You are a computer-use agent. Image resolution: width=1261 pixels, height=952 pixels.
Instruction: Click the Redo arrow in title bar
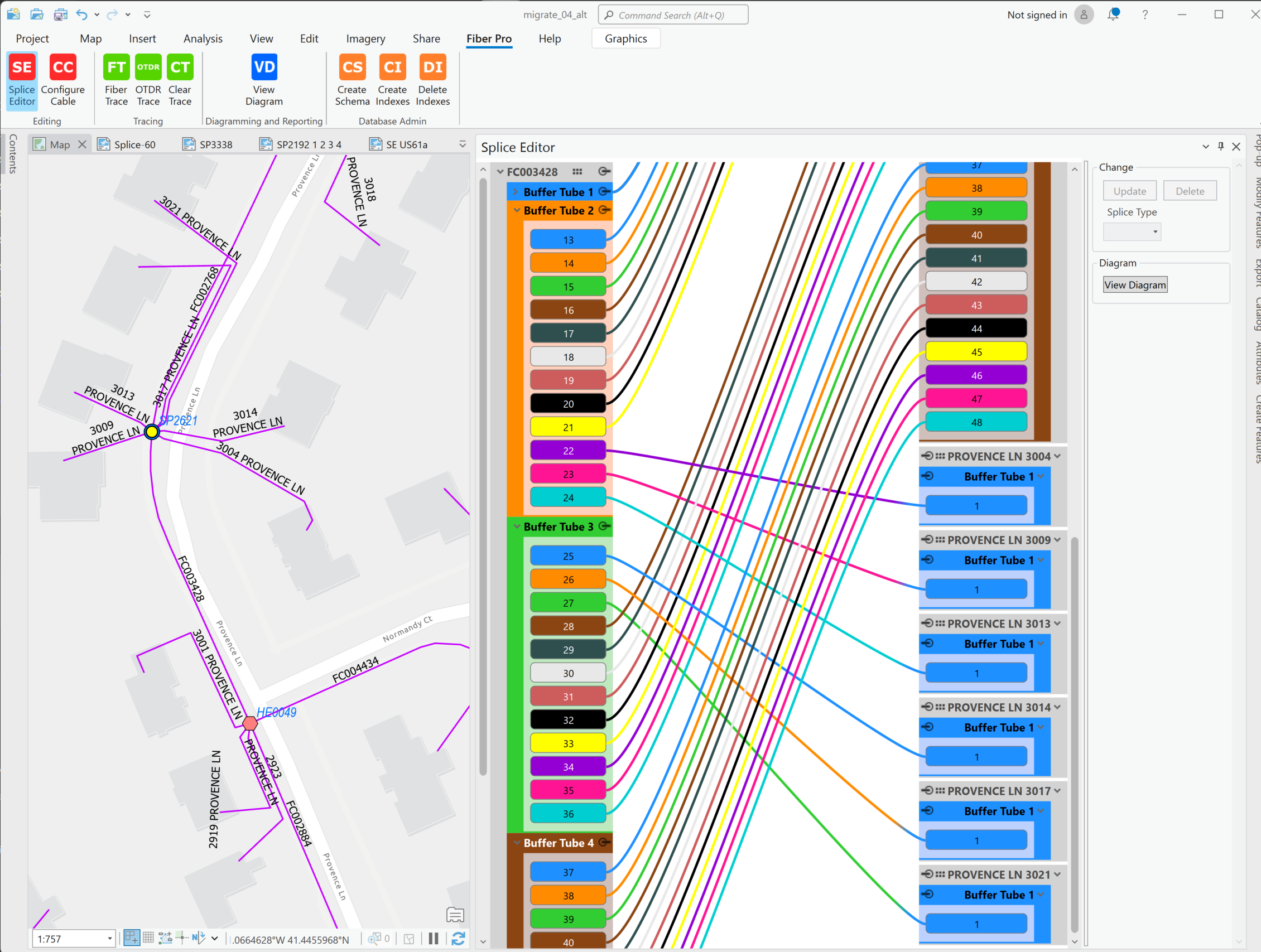click(112, 15)
